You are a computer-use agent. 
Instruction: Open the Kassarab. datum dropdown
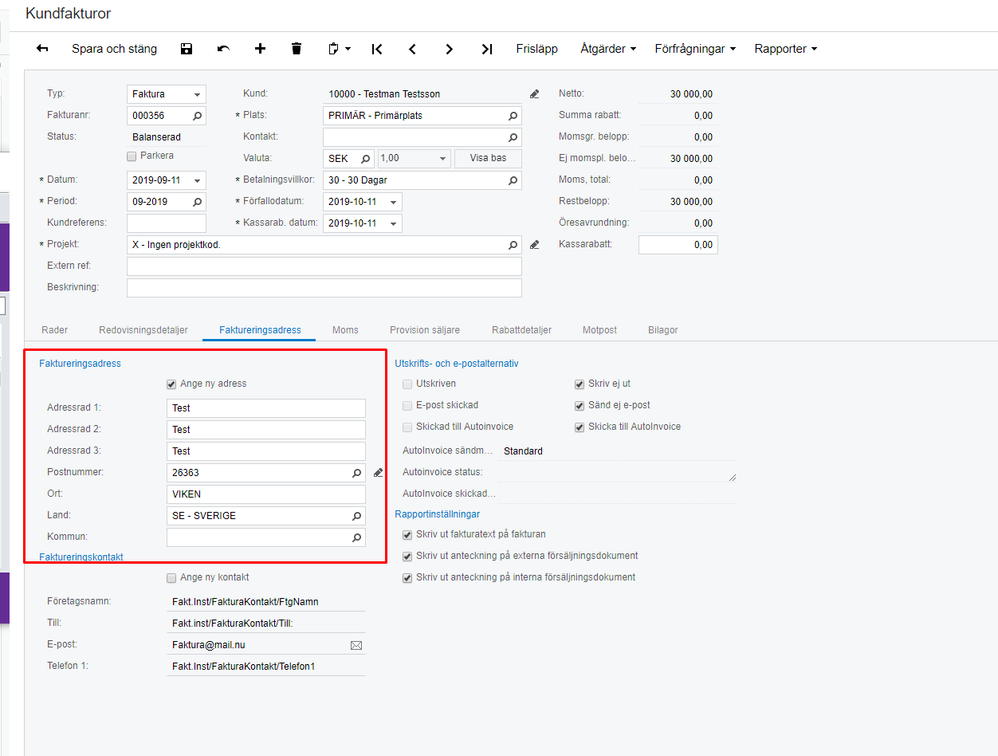coord(393,224)
